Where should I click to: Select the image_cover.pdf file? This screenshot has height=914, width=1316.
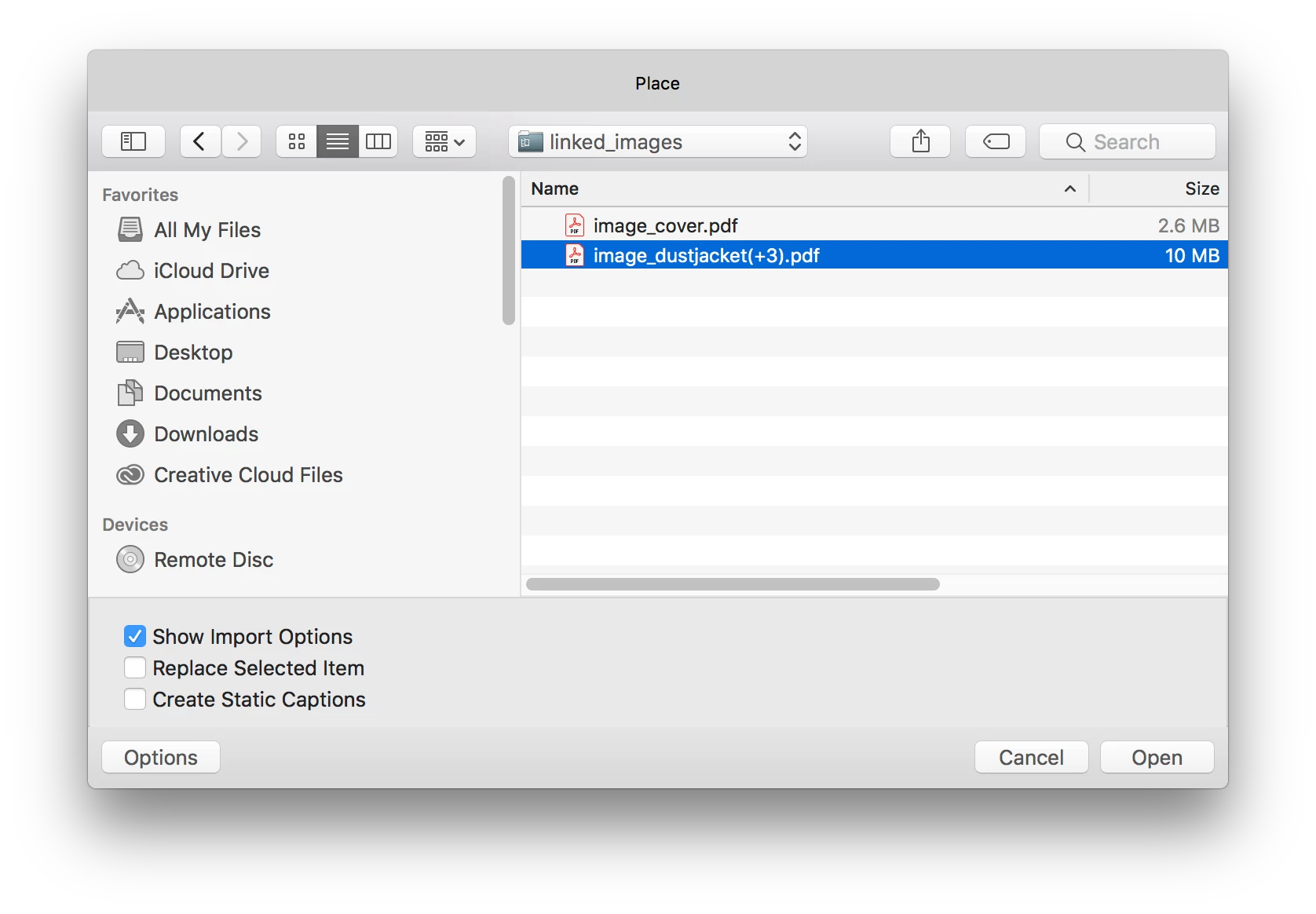pyautogui.click(x=874, y=226)
